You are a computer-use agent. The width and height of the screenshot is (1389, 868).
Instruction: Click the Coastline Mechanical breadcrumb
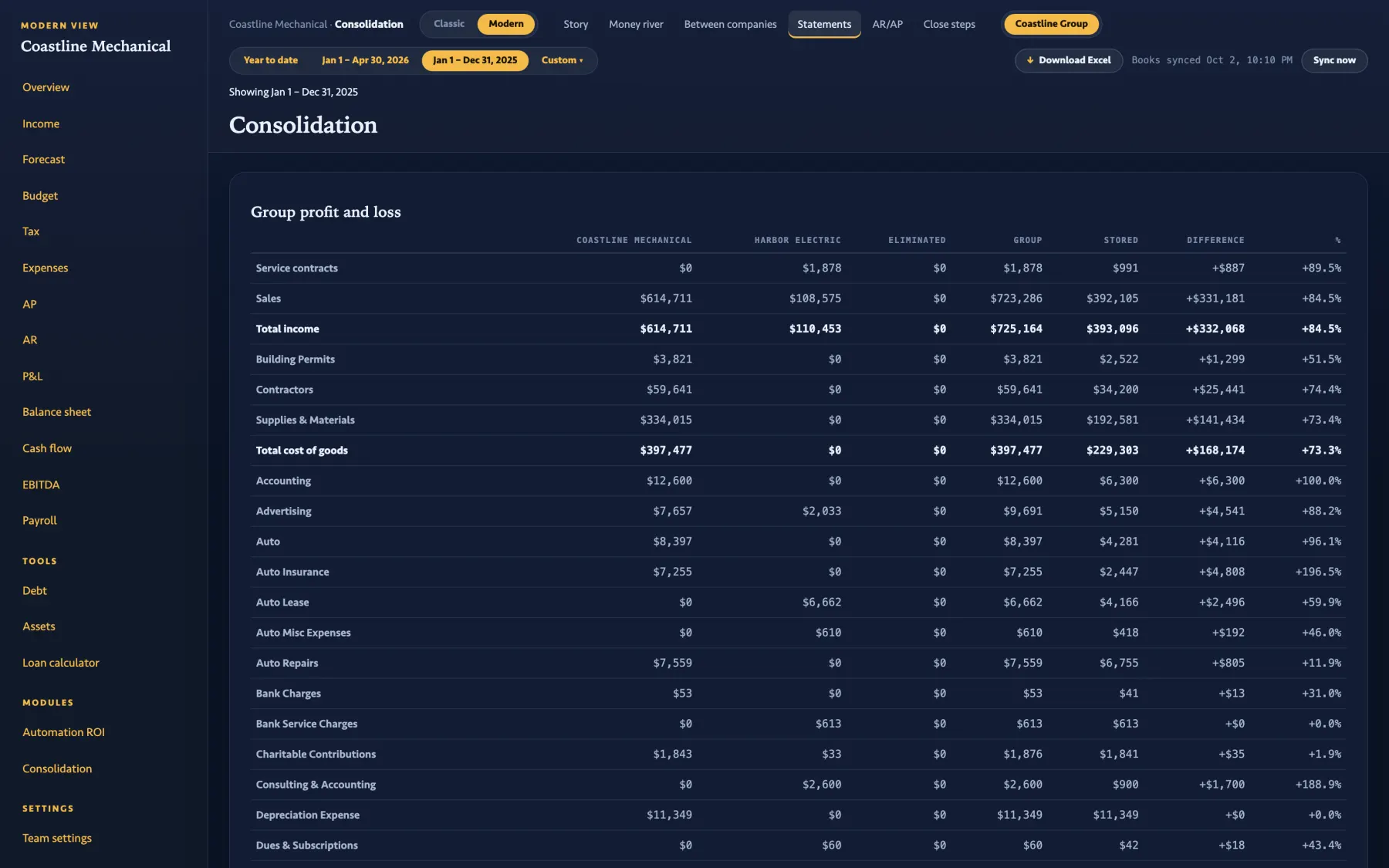coord(278,24)
